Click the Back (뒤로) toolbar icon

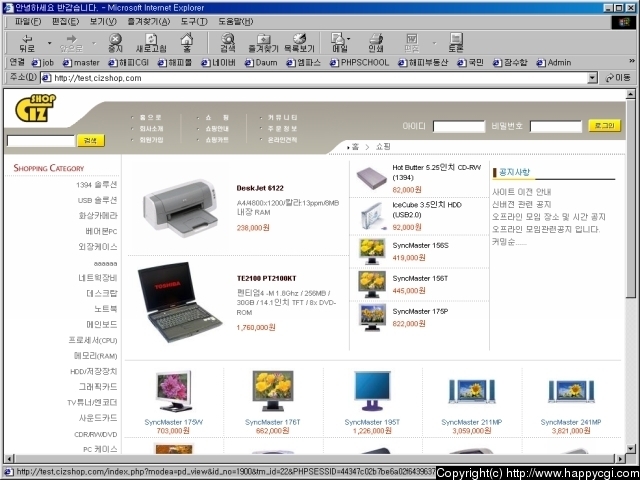[x=27, y=43]
